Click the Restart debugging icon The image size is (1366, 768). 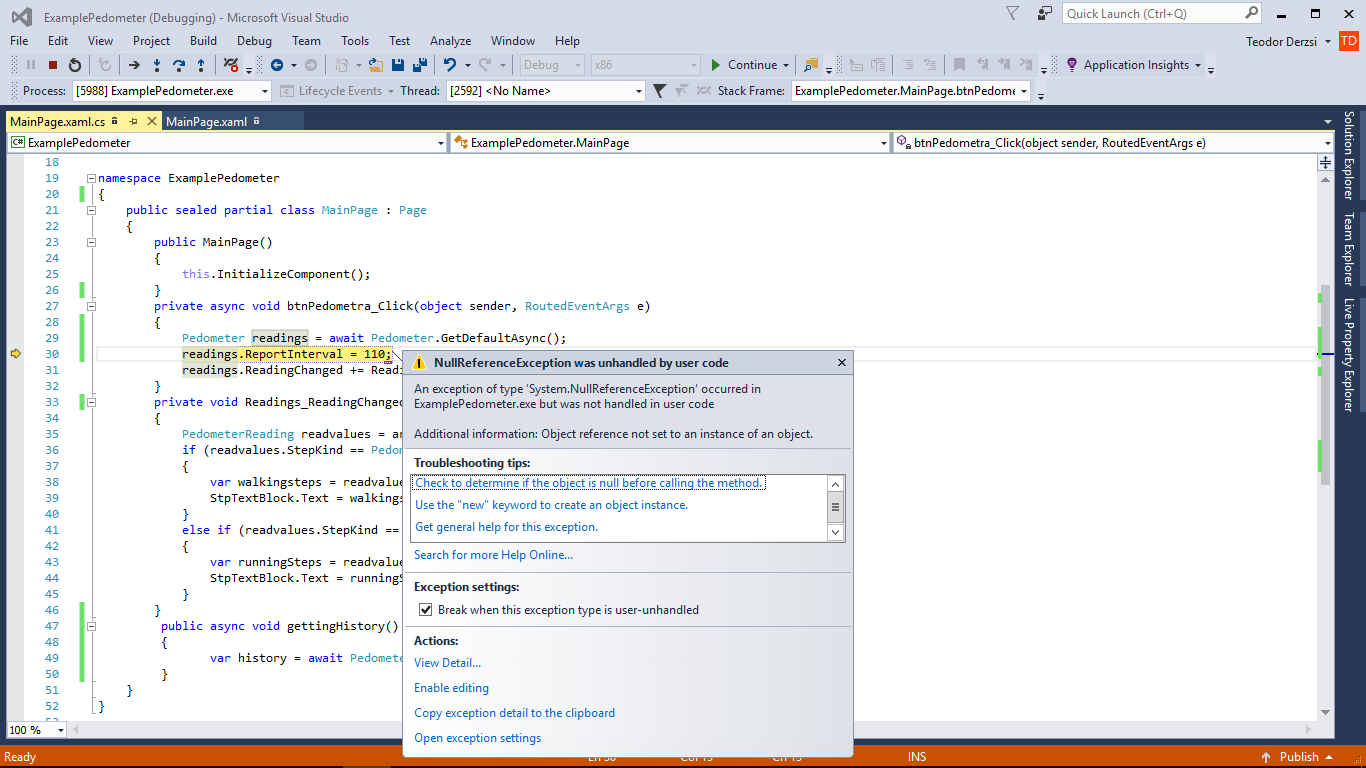click(x=75, y=65)
